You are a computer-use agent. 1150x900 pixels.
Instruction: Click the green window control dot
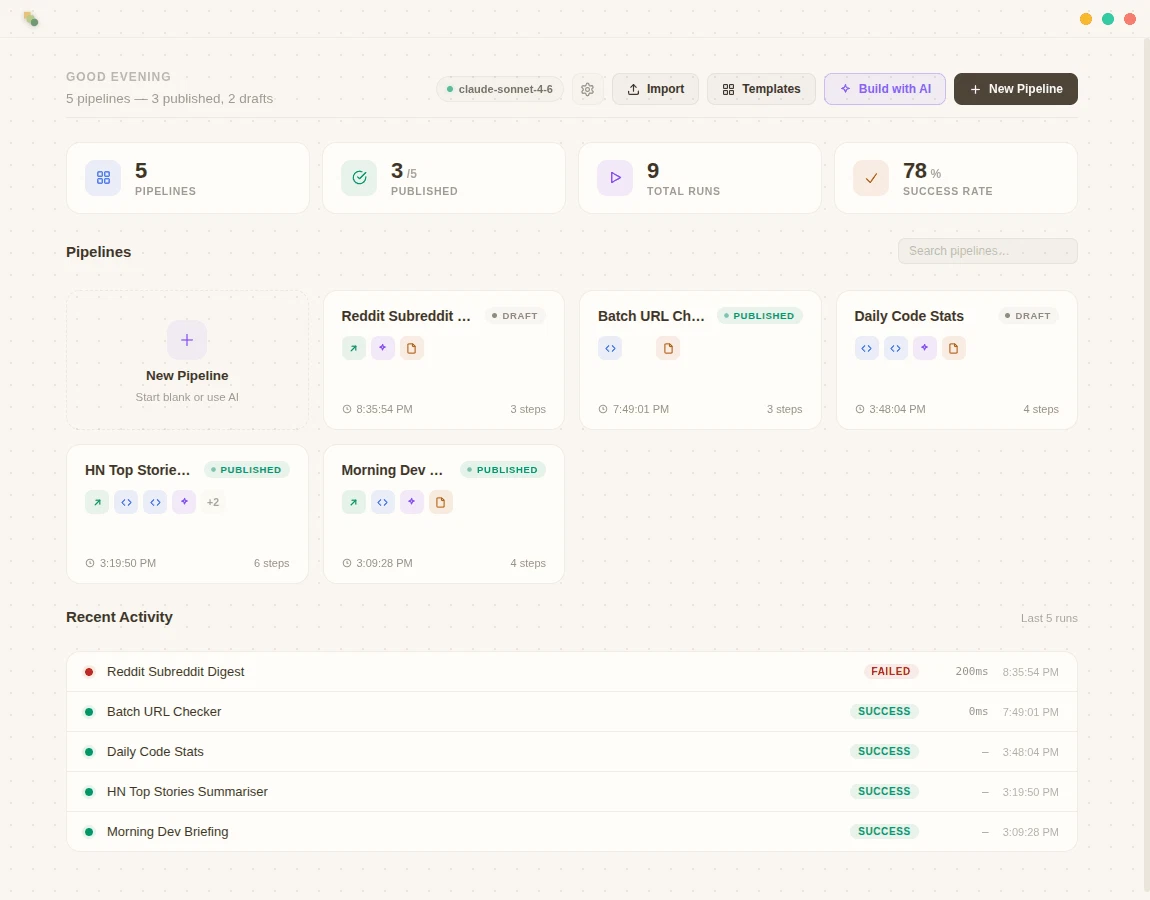point(1108,19)
